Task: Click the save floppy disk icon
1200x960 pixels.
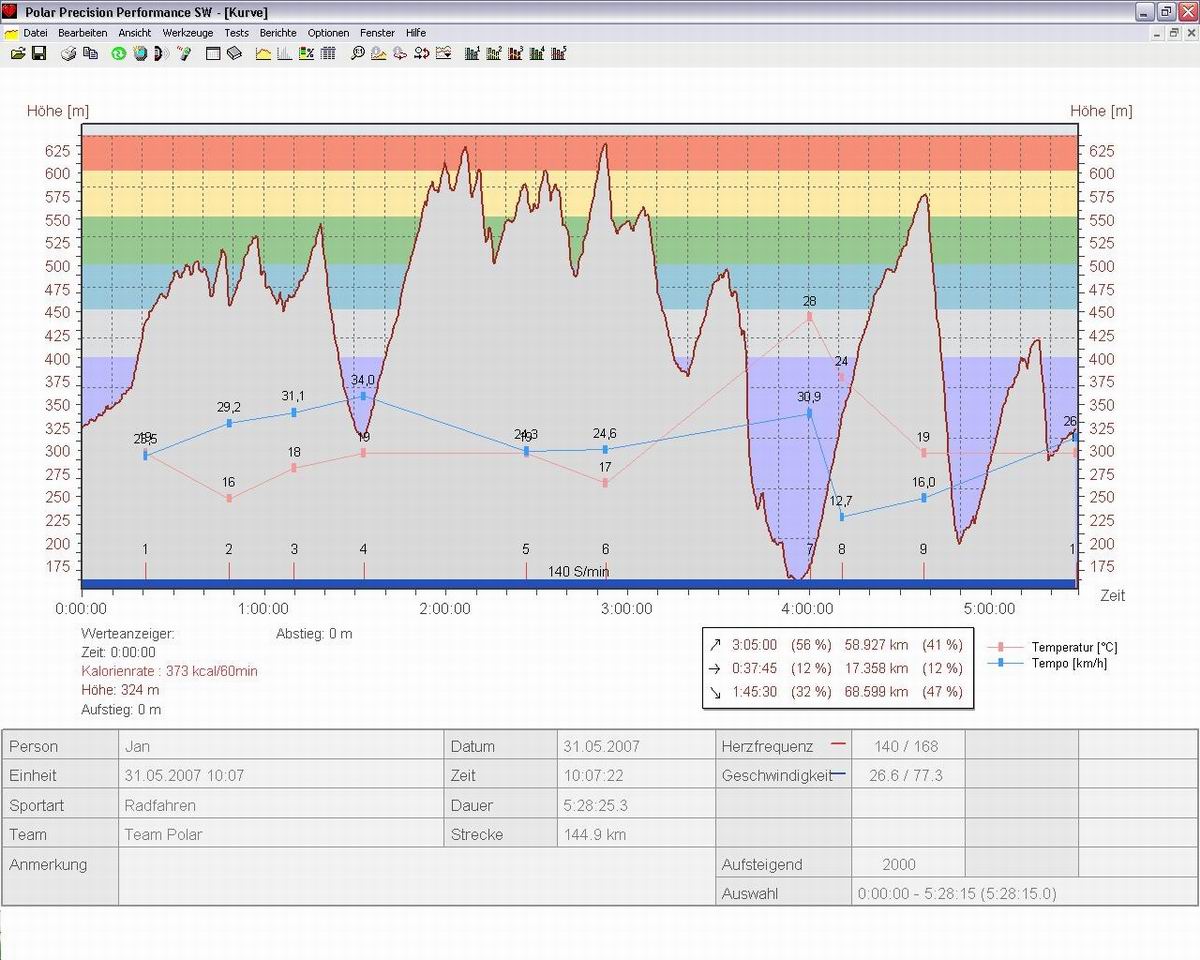Action: point(38,53)
